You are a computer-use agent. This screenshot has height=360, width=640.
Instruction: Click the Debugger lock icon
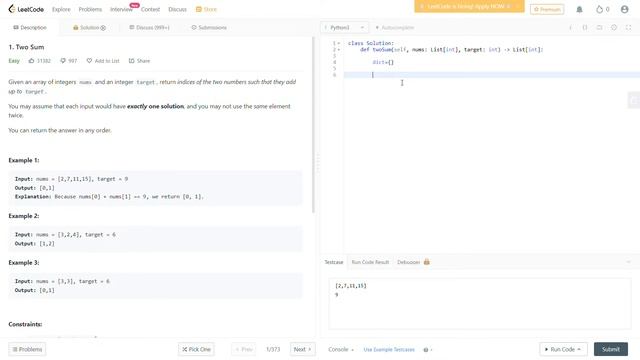(x=427, y=262)
